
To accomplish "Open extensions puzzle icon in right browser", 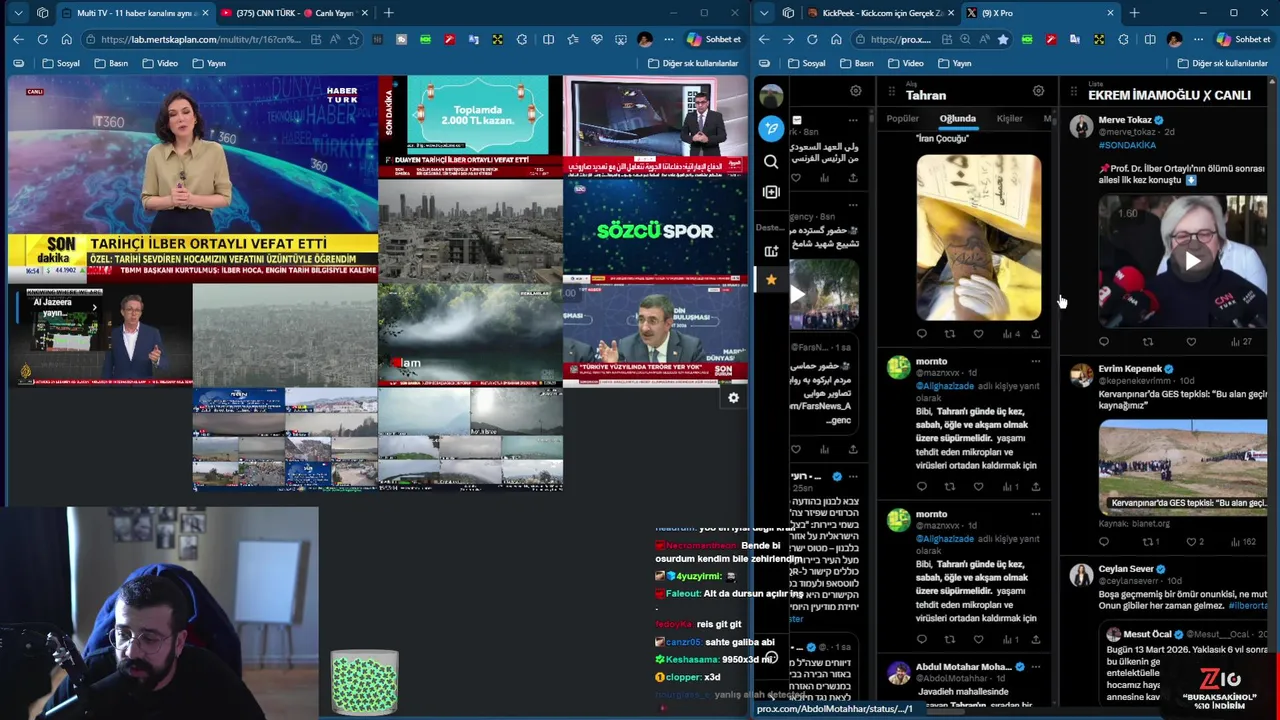I will coord(1123,39).
